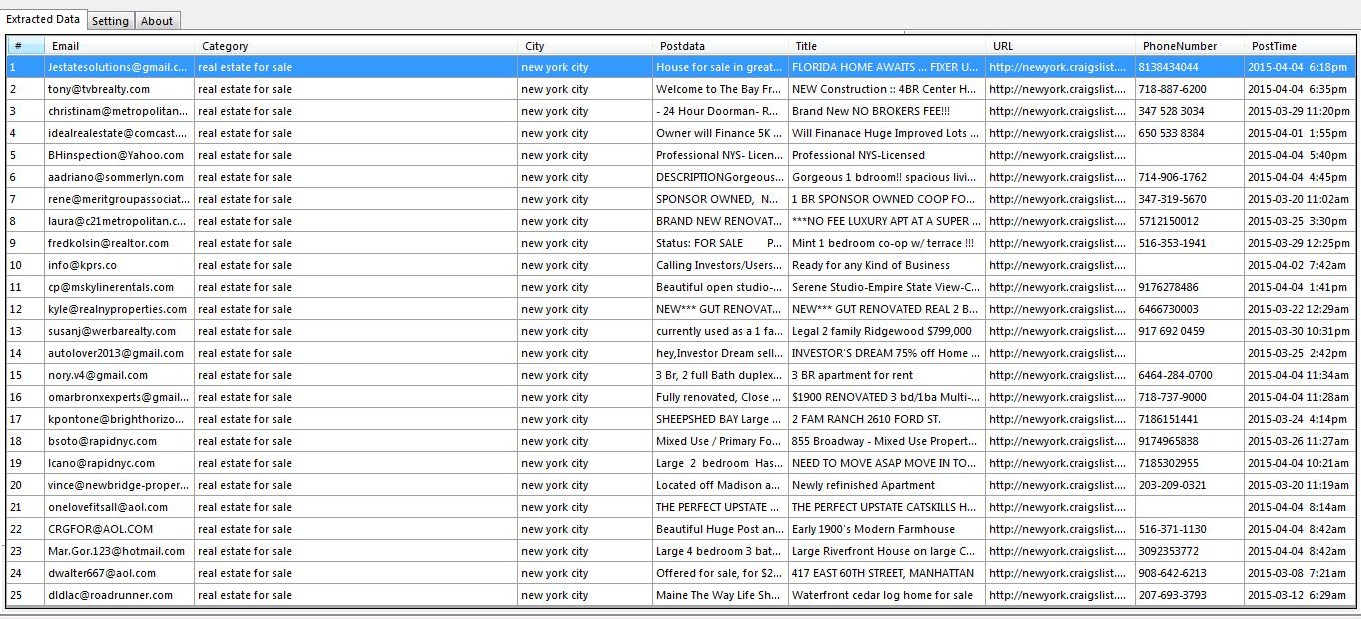
Task: Click post time 2015-03-08 7:21am
Action: click(x=1297, y=573)
